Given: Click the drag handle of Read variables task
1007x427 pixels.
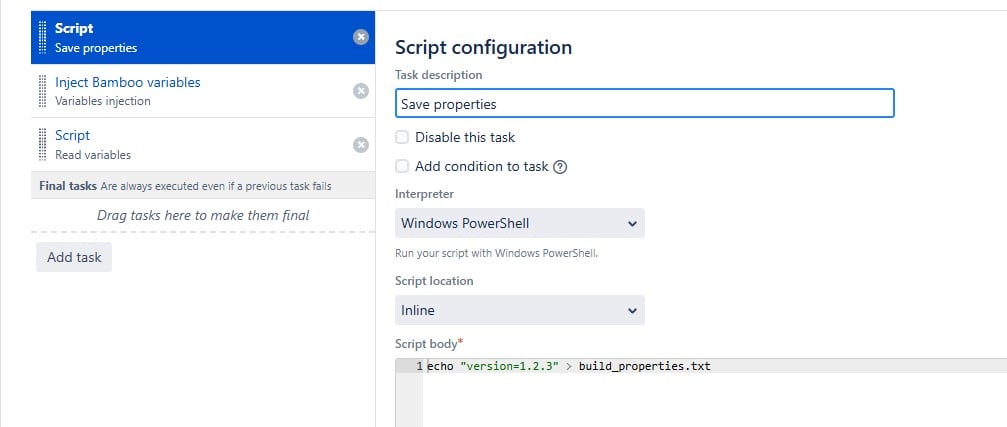Looking at the screenshot, I should (42, 145).
